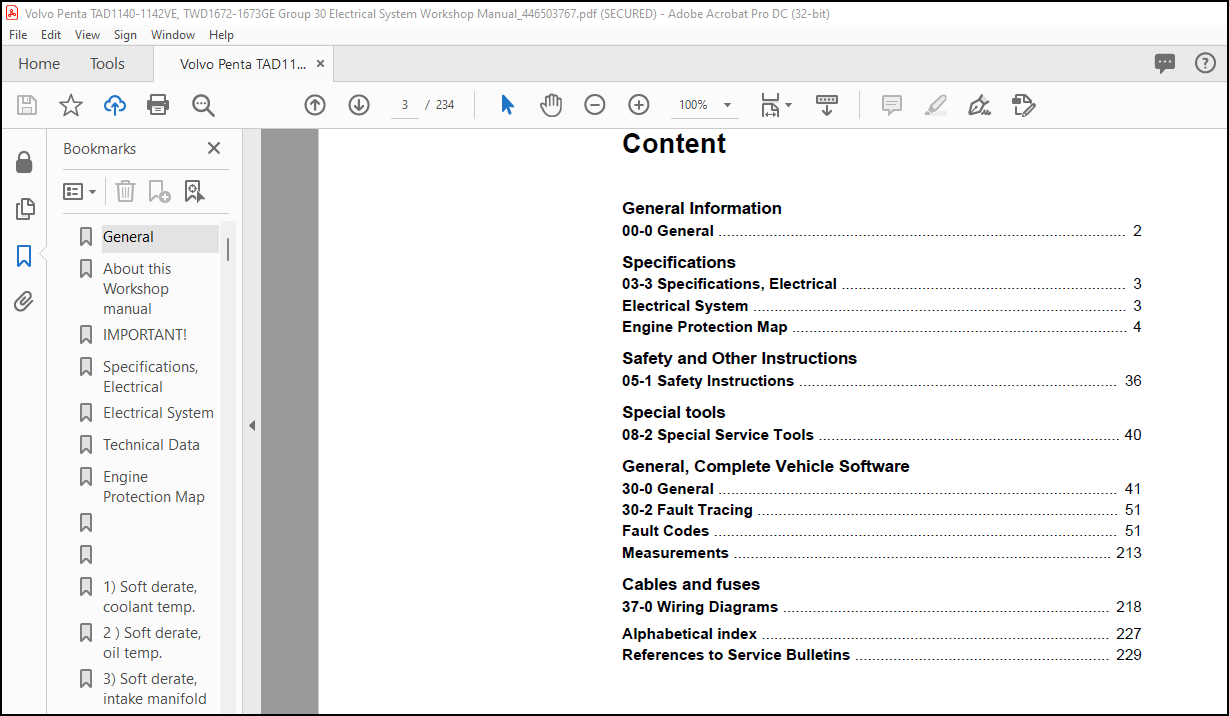
Task: Open Soft derate, coolant temp. bookmark
Action: click(x=150, y=597)
